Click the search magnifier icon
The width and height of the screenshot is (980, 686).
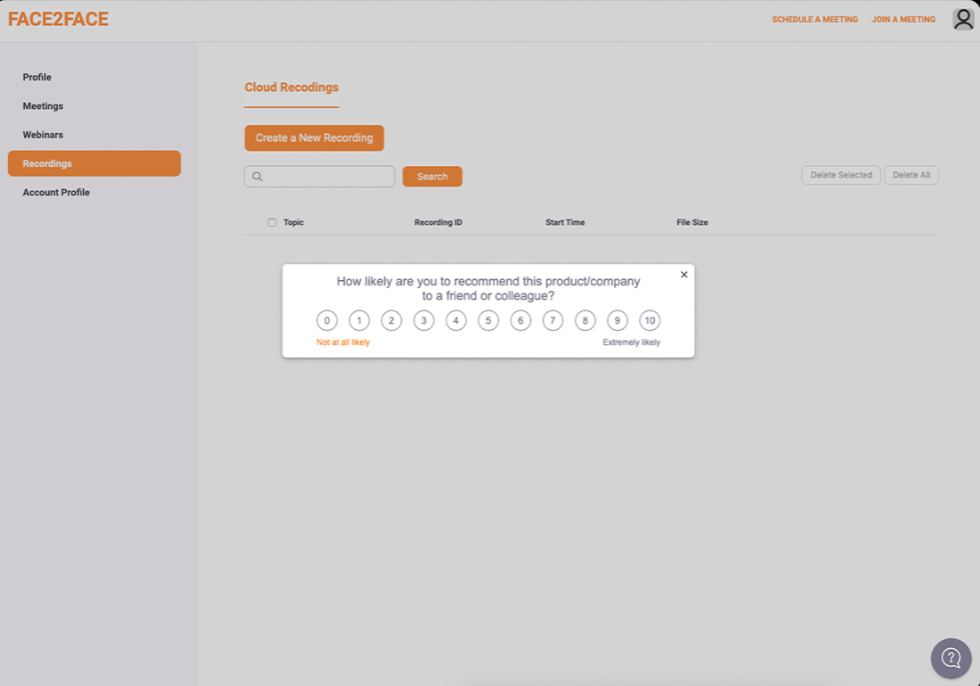[258, 176]
